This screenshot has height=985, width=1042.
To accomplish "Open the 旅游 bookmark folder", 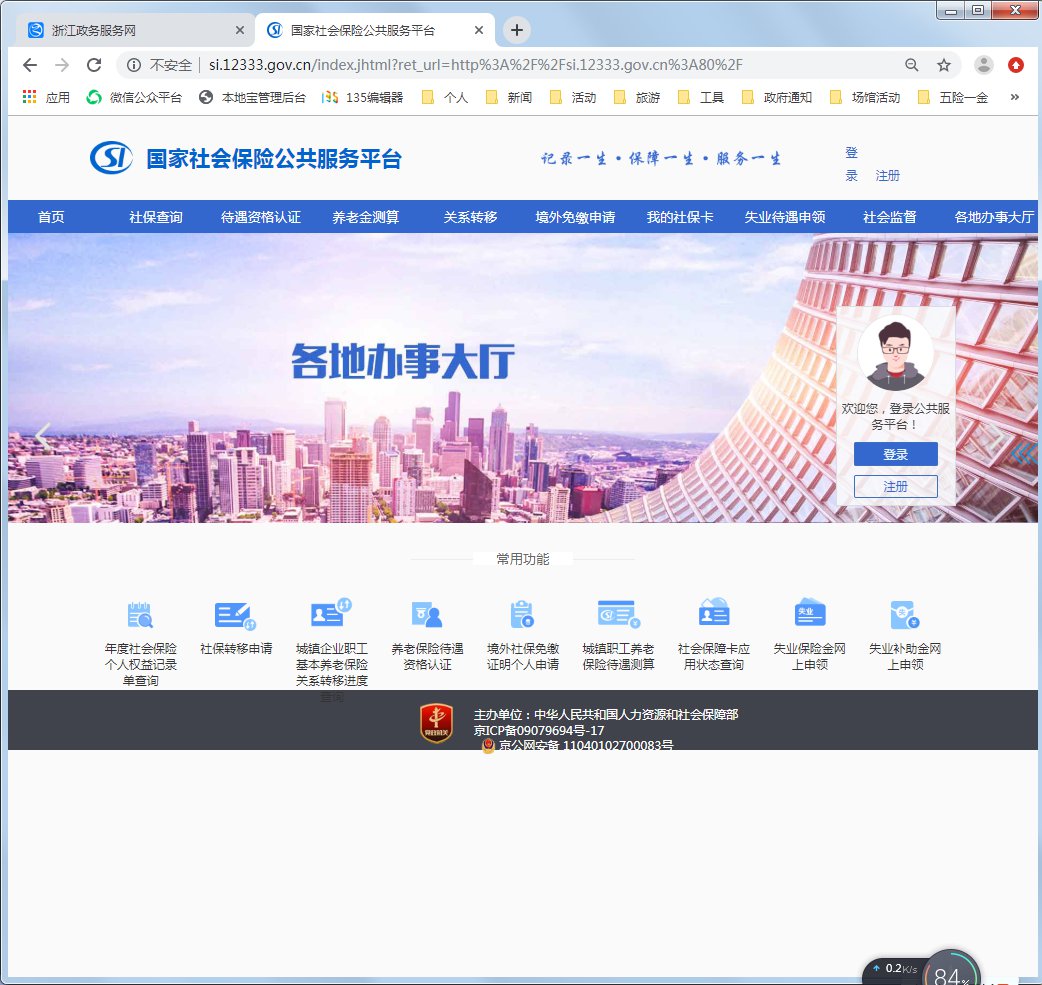I will tap(637, 98).
